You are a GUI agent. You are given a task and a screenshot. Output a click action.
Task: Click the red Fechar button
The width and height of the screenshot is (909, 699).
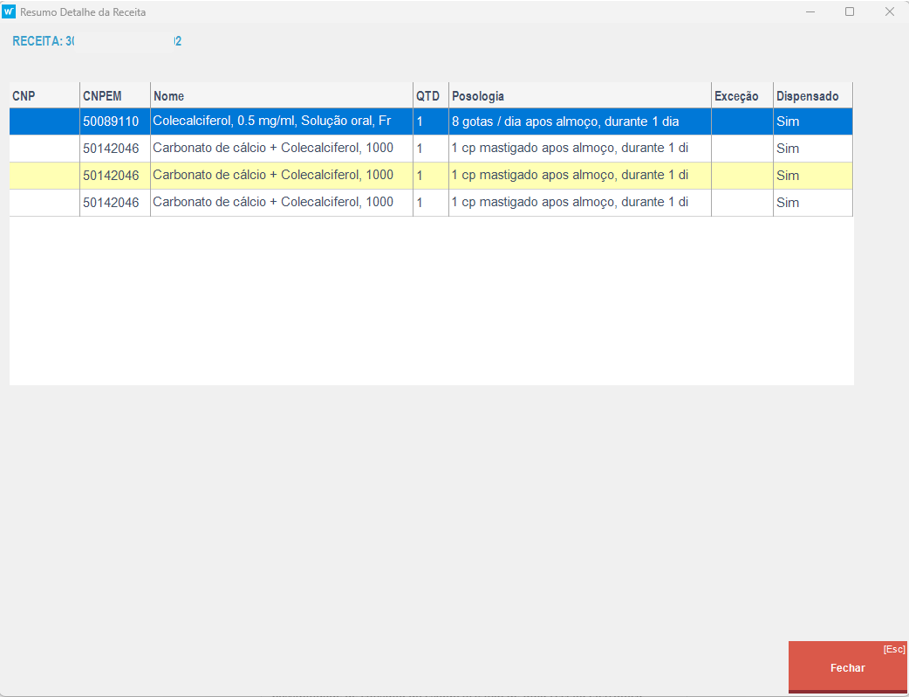point(847,667)
